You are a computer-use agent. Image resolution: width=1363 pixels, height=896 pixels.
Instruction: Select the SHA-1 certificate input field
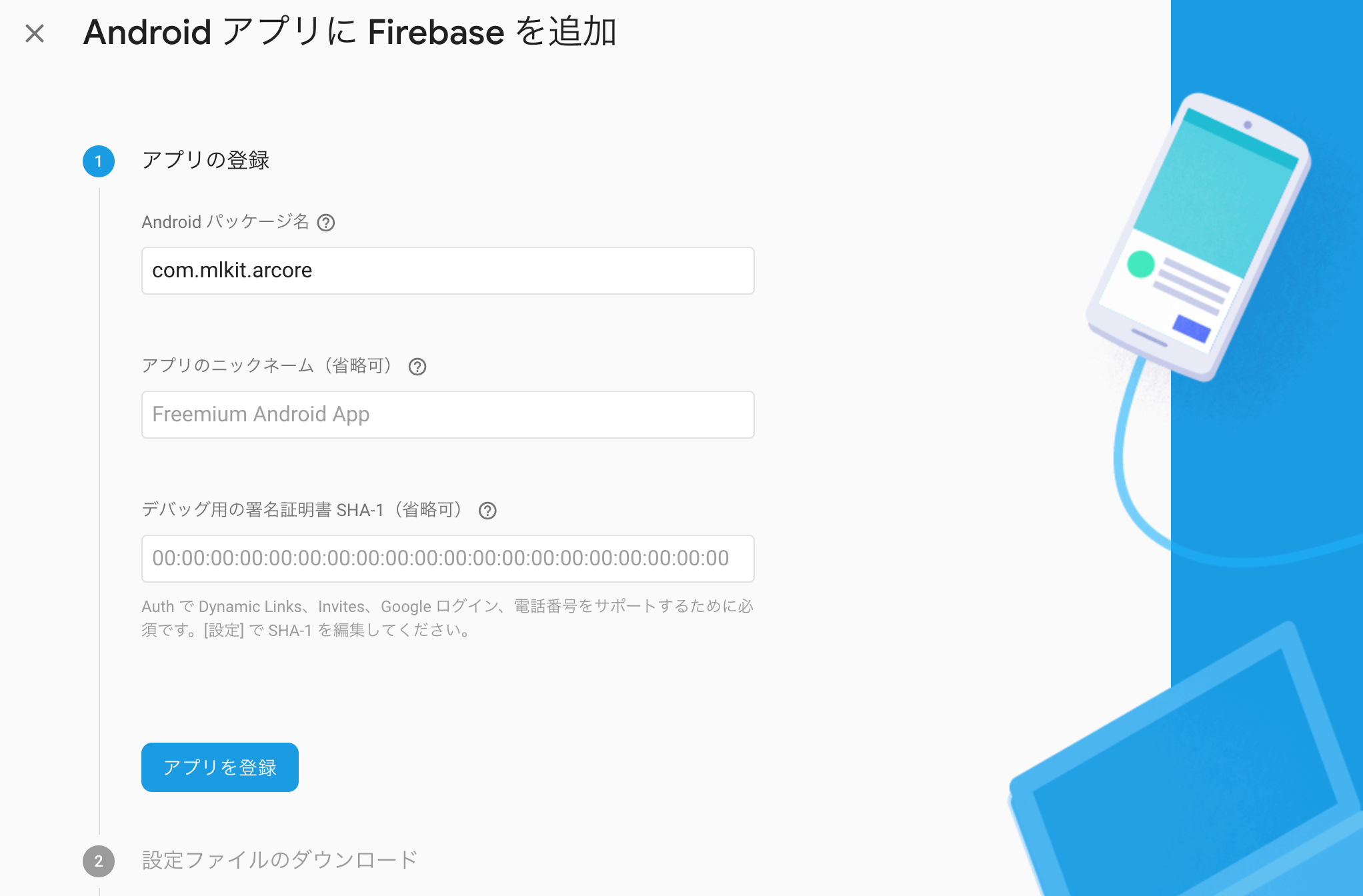447,559
